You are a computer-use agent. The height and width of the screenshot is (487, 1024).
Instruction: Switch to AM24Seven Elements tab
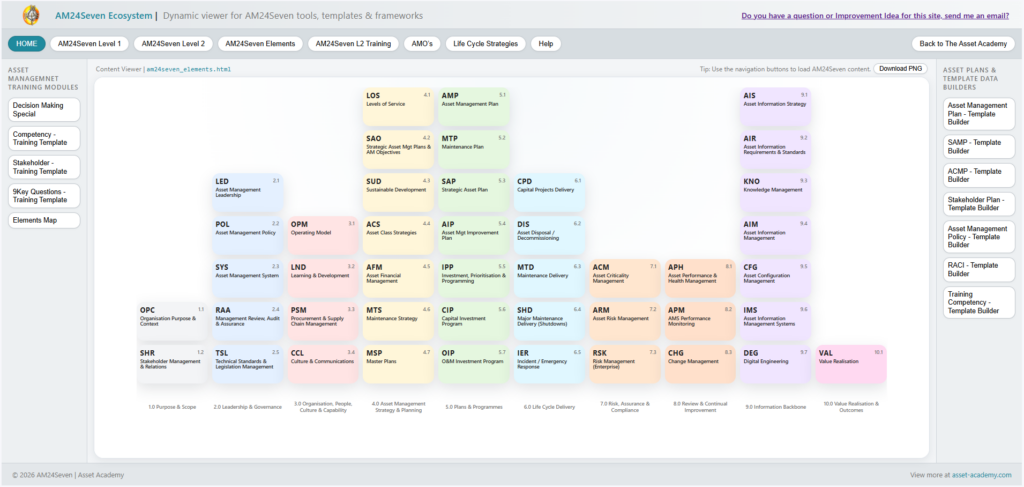260,44
